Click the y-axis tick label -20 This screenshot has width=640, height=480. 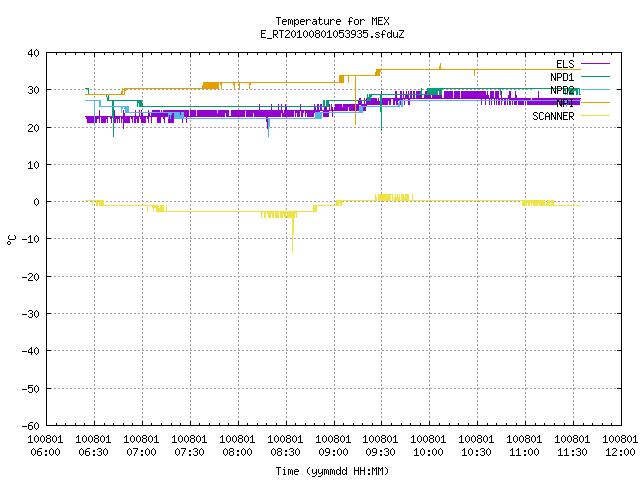pyautogui.click(x=31, y=276)
